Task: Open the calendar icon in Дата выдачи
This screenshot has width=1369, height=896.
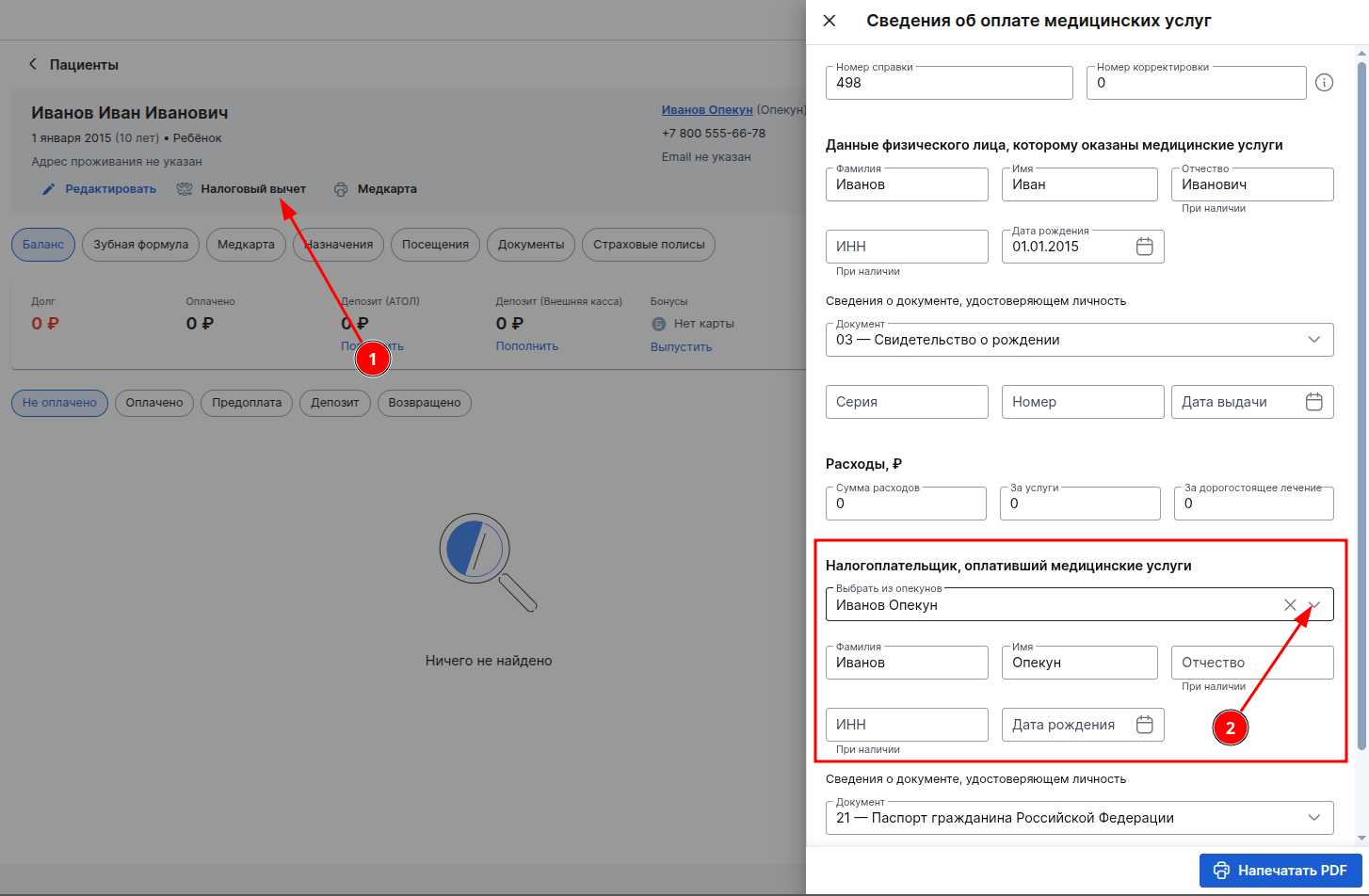Action: (1314, 402)
